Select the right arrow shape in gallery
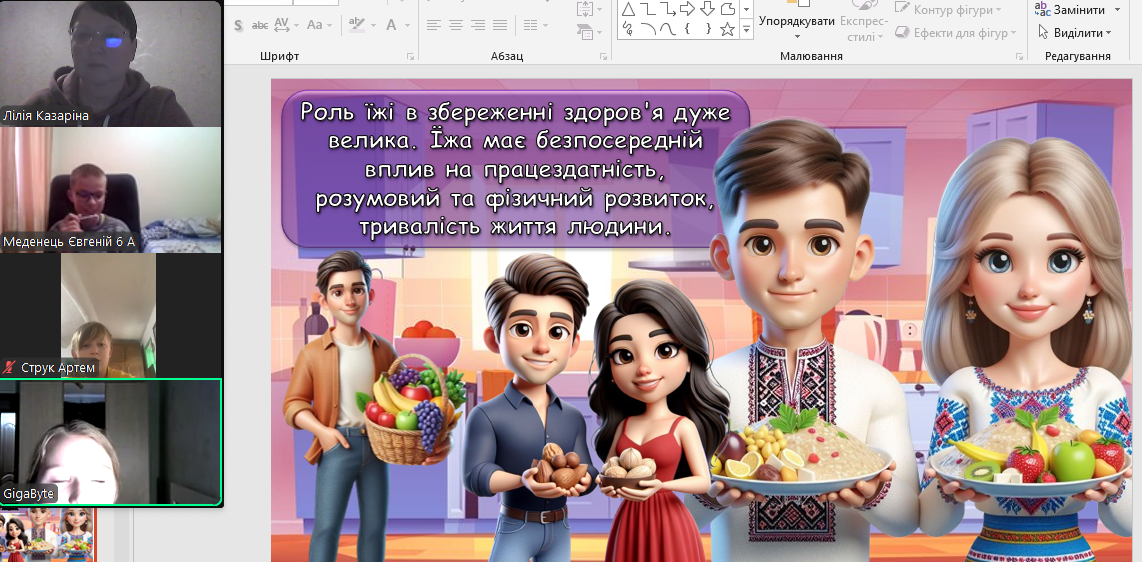 tap(688, 9)
